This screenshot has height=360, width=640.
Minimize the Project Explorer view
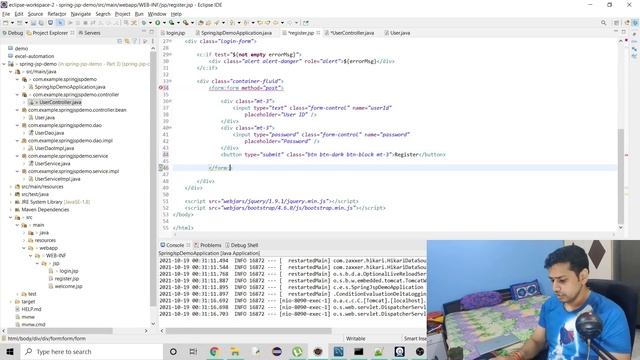tap(144, 32)
